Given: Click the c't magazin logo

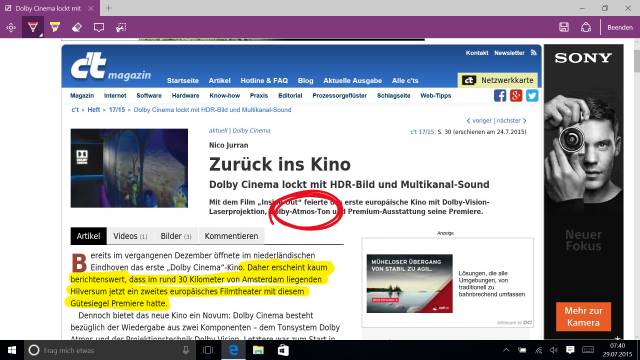Looking at the screenshot, I should (111, 67).
